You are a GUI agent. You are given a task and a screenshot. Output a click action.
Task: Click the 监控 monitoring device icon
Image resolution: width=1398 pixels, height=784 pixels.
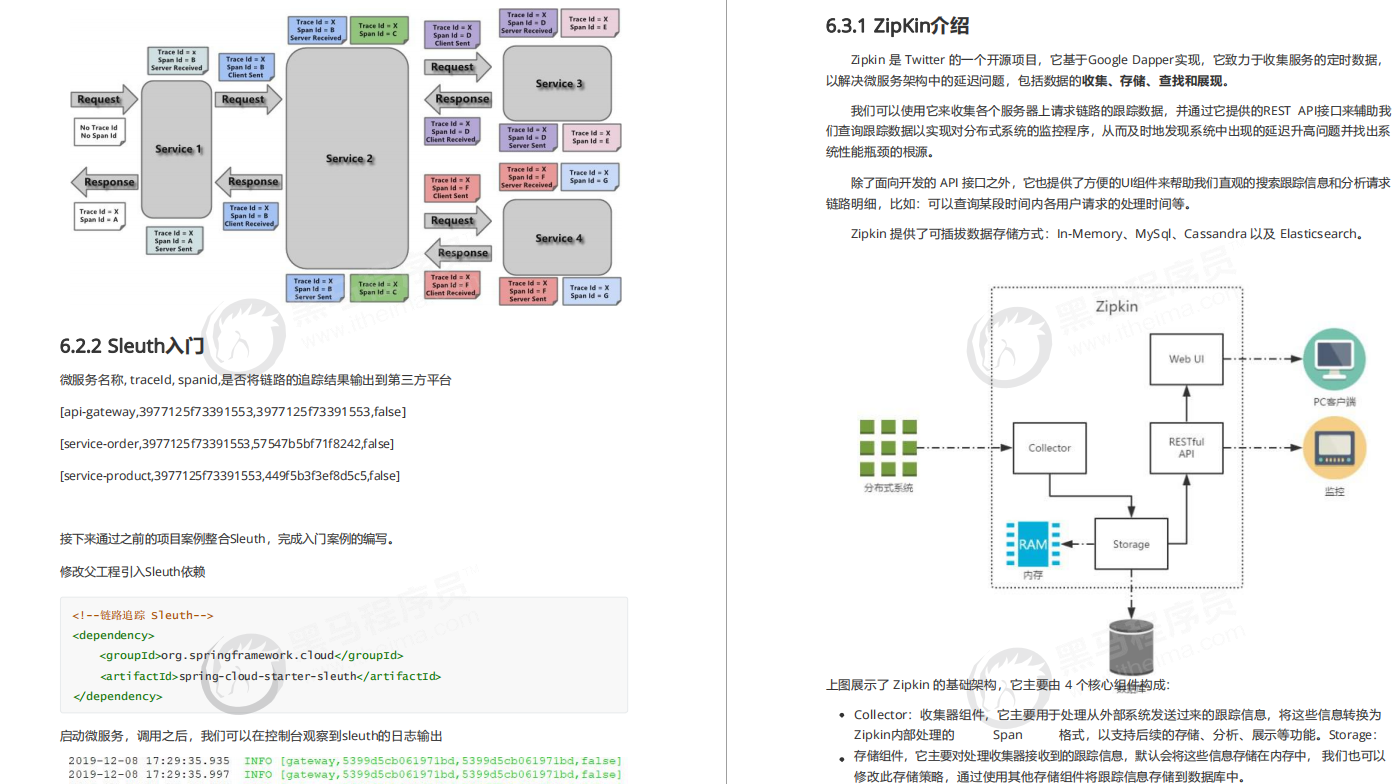pyautogui.click(x=1334, y=448)
